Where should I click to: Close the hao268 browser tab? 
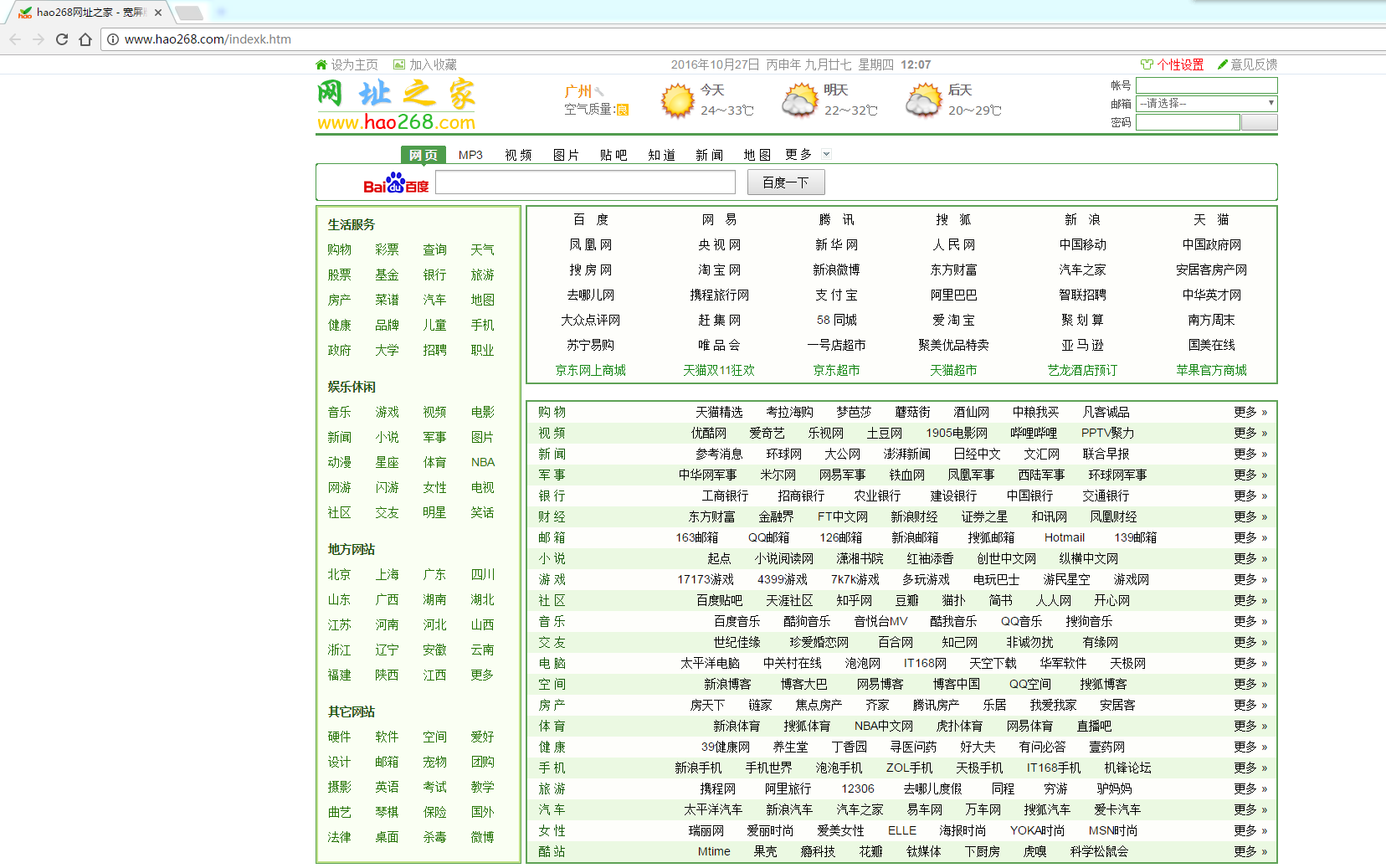coord(158,13)
